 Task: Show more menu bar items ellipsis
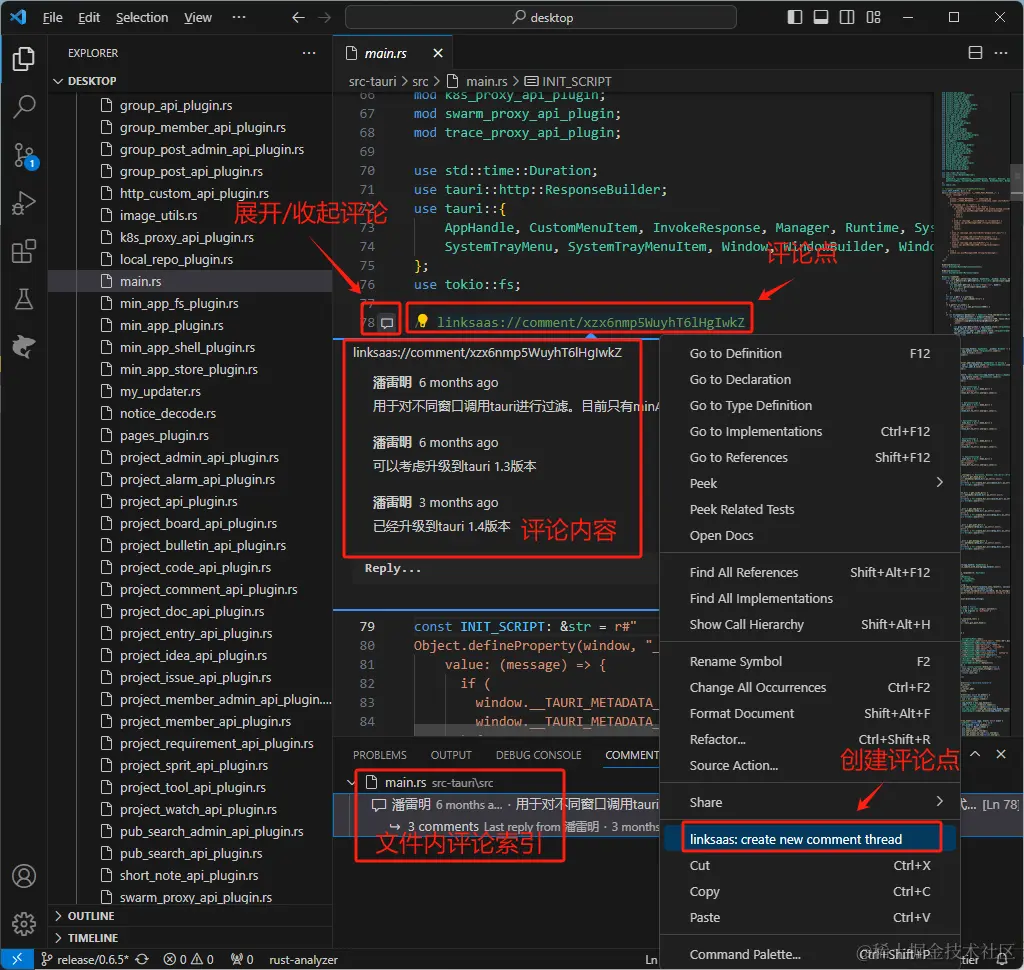click(239, 18)
